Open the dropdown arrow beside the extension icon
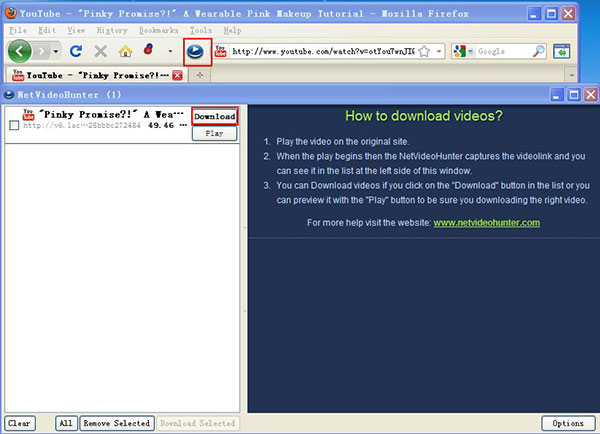Image resolution: width=600 pixels, height=434 pixels. click(x=170, y=51)
